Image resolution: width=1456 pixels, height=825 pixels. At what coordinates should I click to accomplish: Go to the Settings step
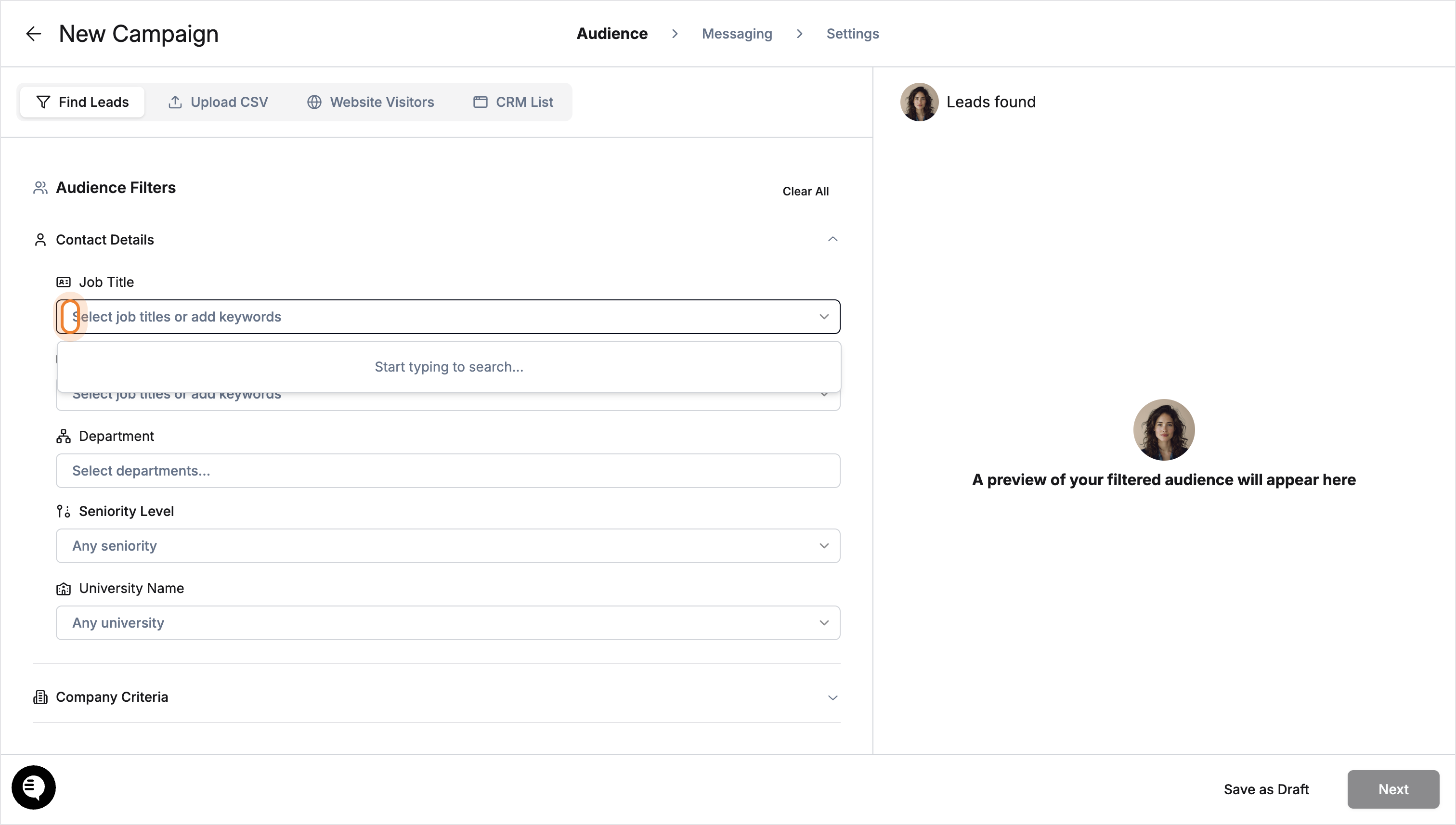(852, 34)
